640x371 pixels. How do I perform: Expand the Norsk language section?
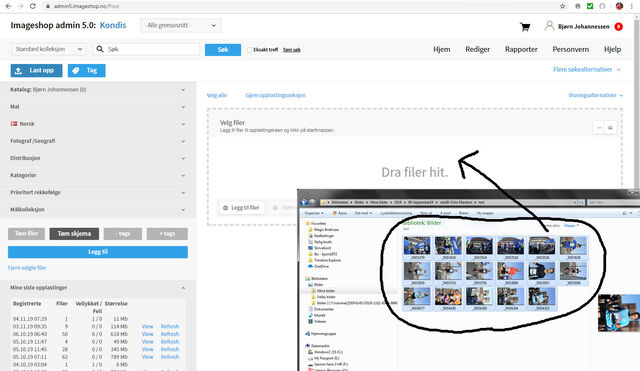click(98, 124)
